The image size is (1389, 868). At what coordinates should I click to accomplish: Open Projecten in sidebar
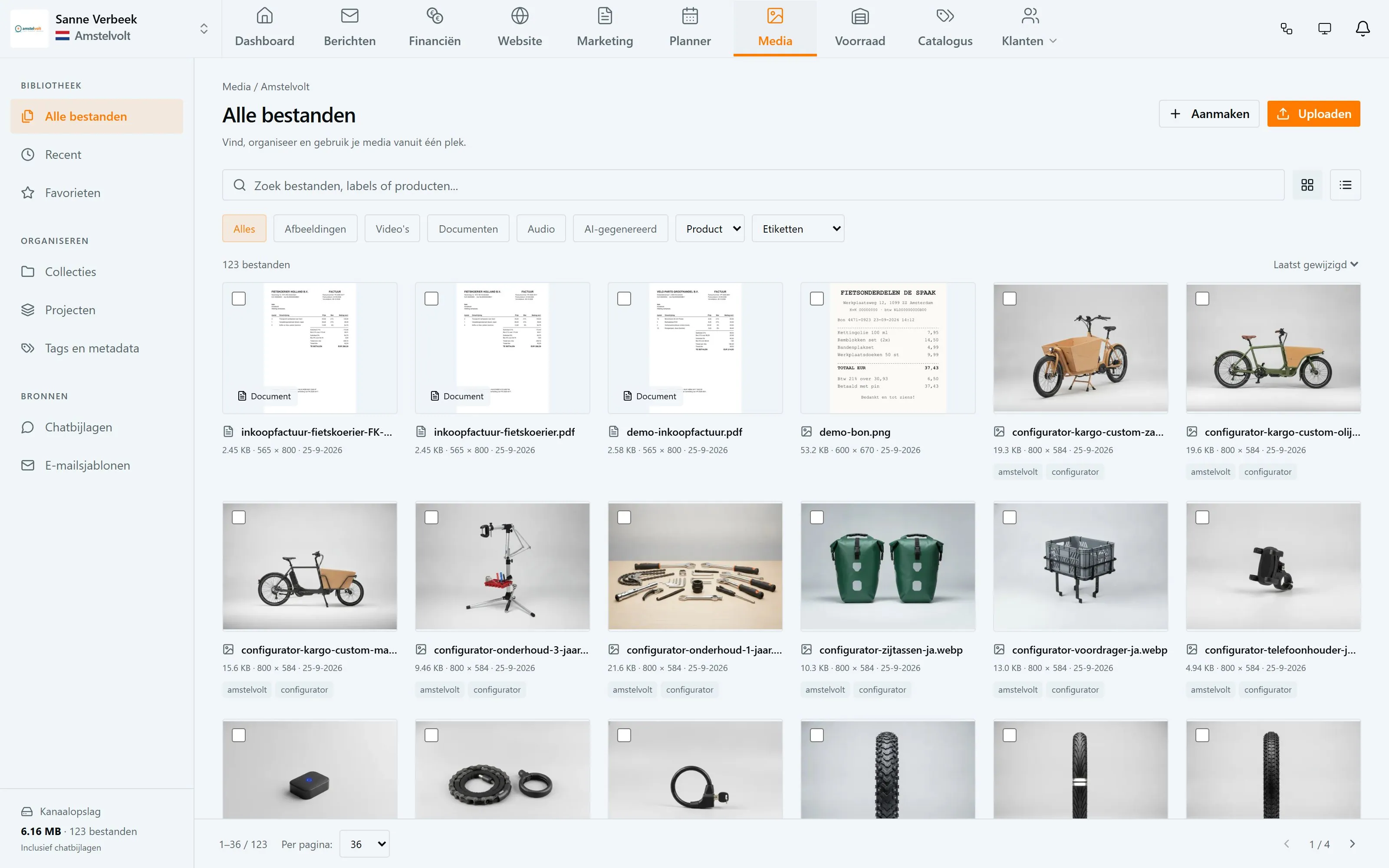coord(96,310)
